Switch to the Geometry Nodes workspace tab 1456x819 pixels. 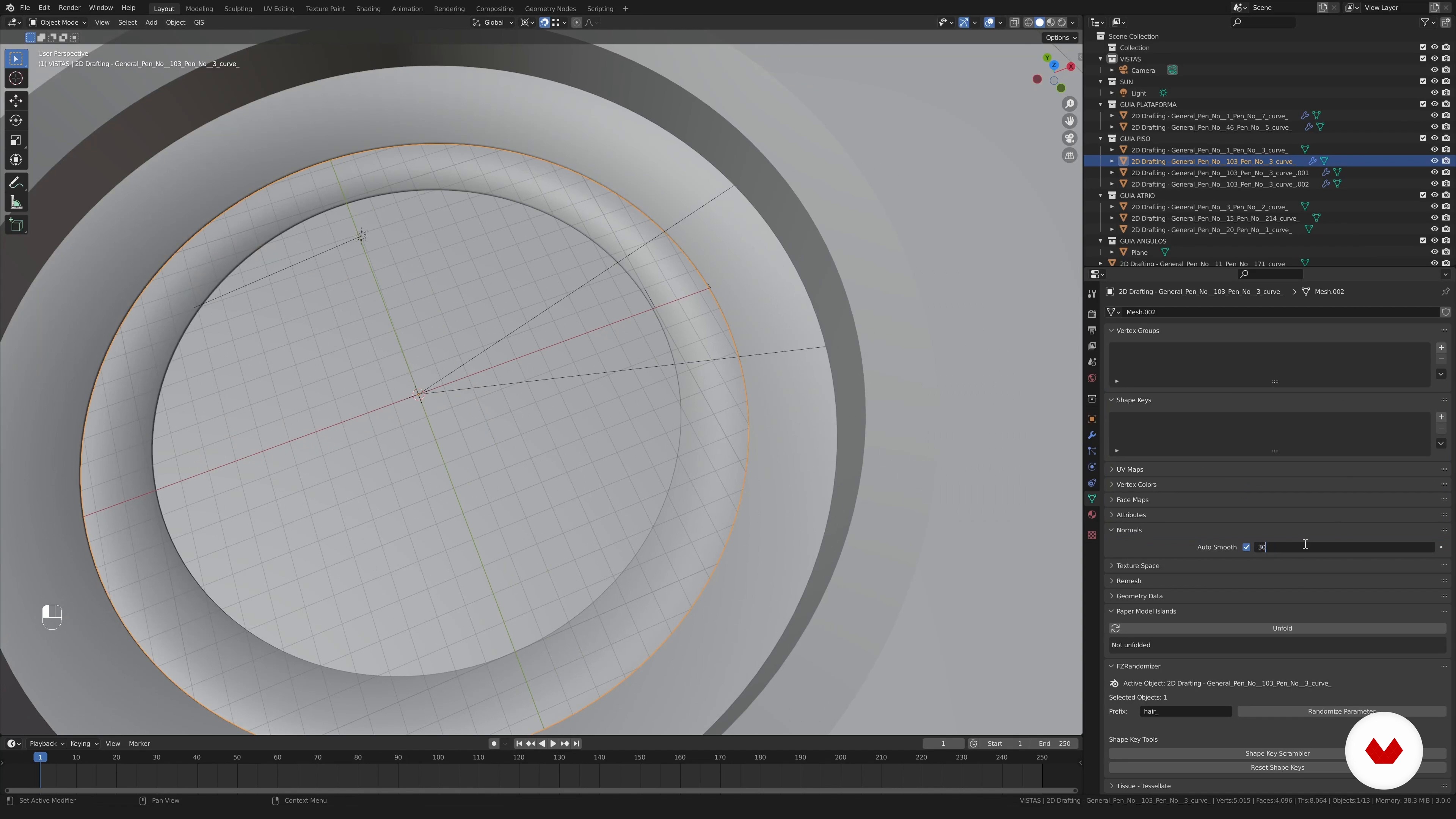point(550,8)
